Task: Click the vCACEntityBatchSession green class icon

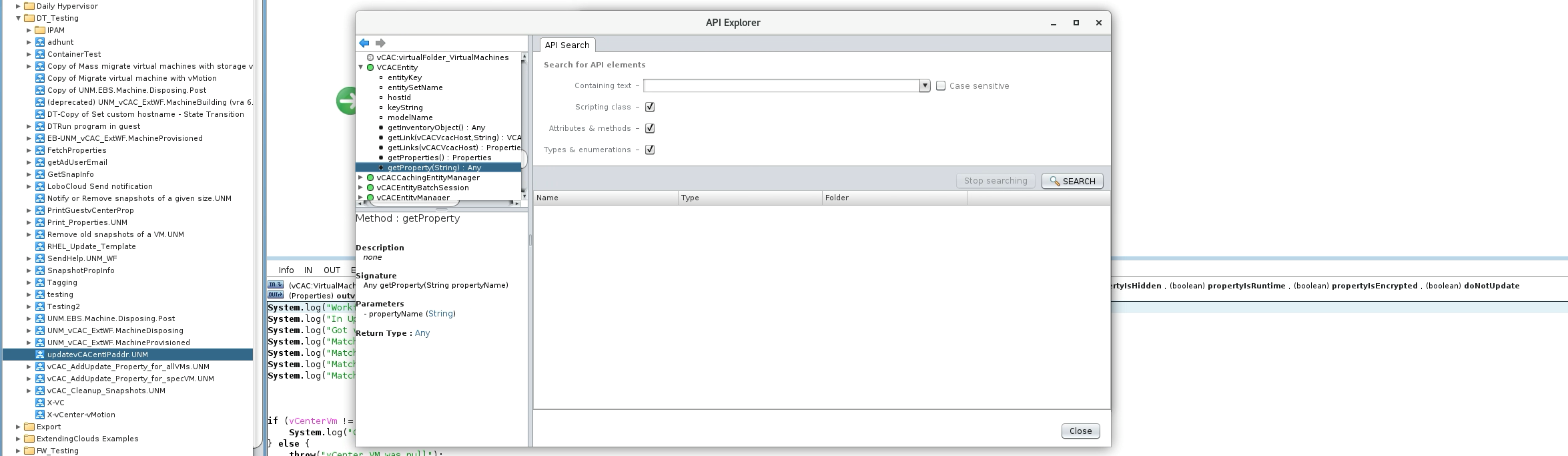Action: [x=370, y=188]
